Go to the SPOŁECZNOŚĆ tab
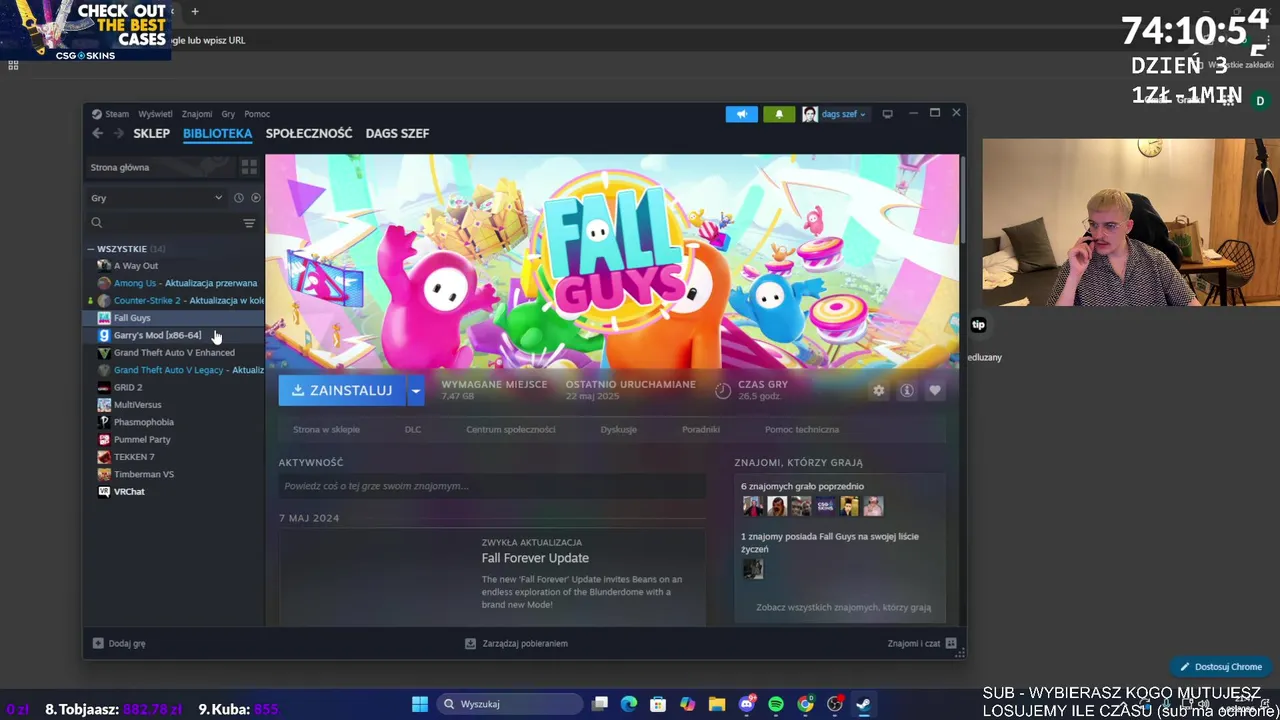Image resolution: width=1280 pixels, height=720 pixels. pyautogui.click(x=309, y=133)
